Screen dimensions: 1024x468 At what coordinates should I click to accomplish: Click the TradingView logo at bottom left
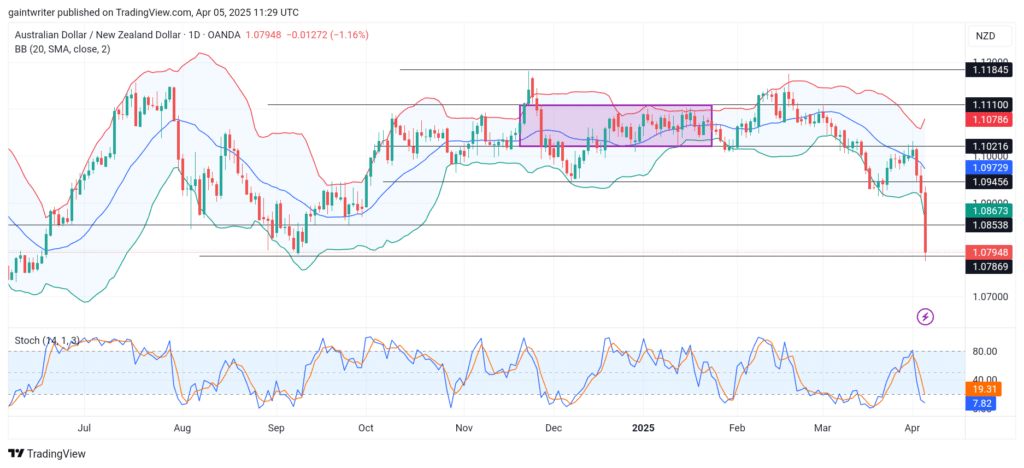tap(46, 454)
